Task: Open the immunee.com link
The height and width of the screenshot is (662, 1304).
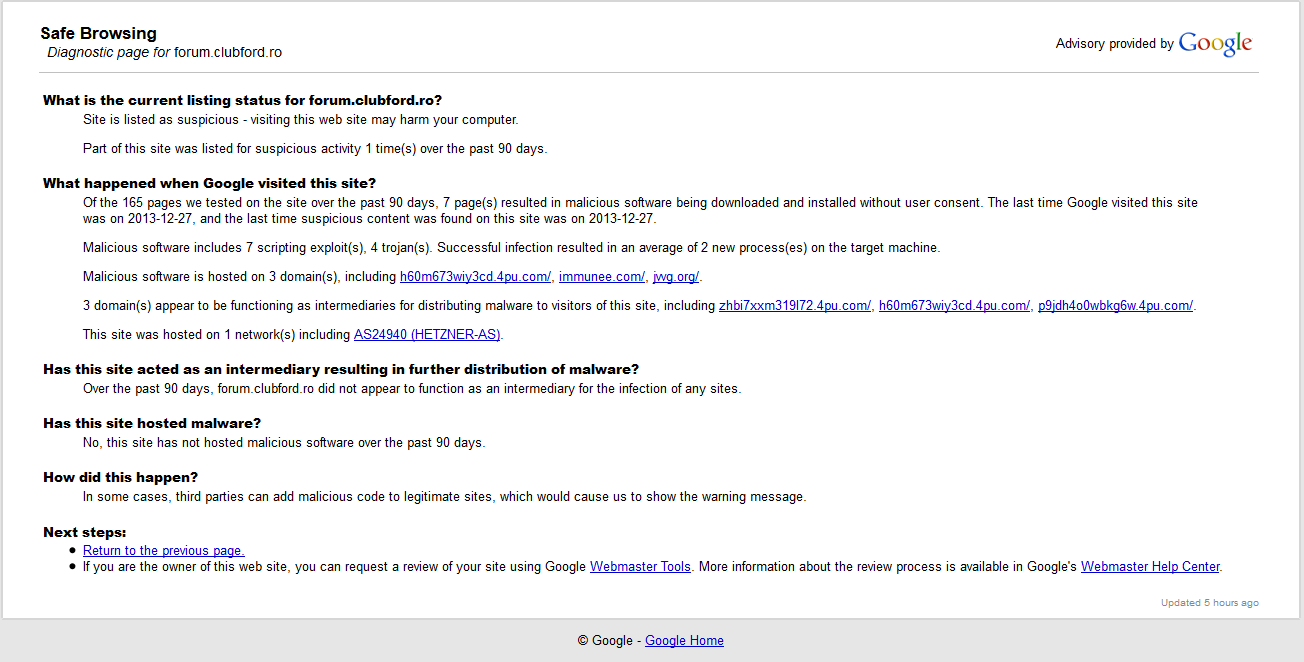Action: pos(601,277)
